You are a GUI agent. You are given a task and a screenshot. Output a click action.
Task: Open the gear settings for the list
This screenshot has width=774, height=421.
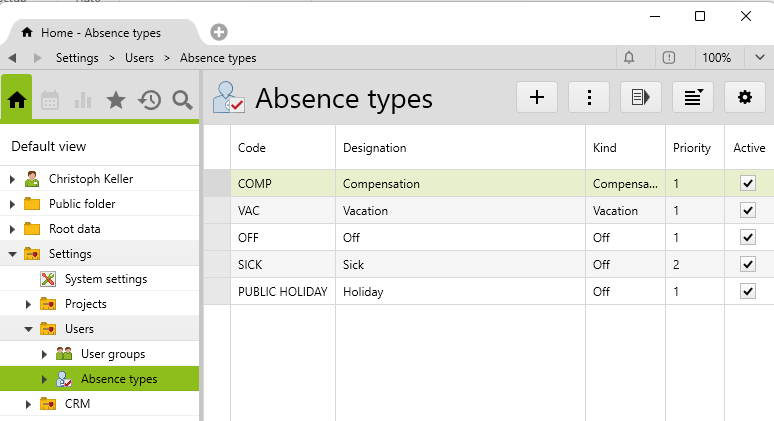pyautogui.click(x=744, y=97)
